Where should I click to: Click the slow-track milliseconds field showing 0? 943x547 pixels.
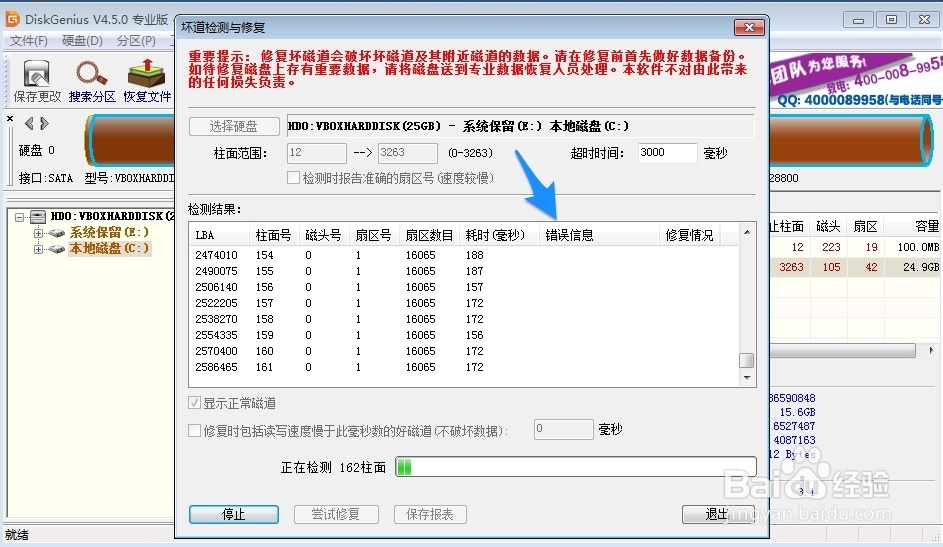(564, 429)
